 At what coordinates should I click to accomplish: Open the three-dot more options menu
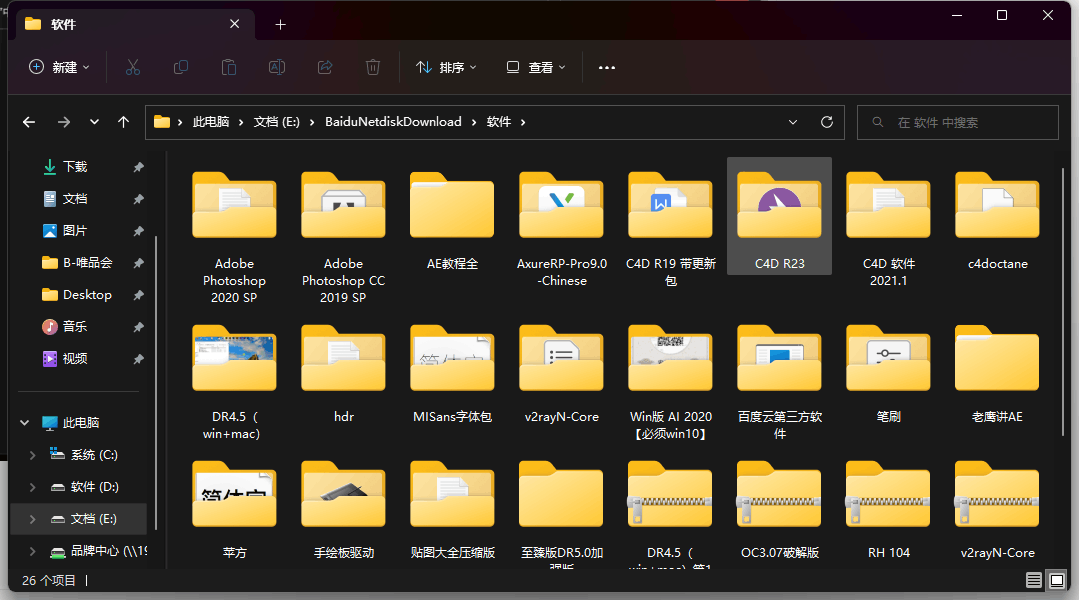pos(607,67)
